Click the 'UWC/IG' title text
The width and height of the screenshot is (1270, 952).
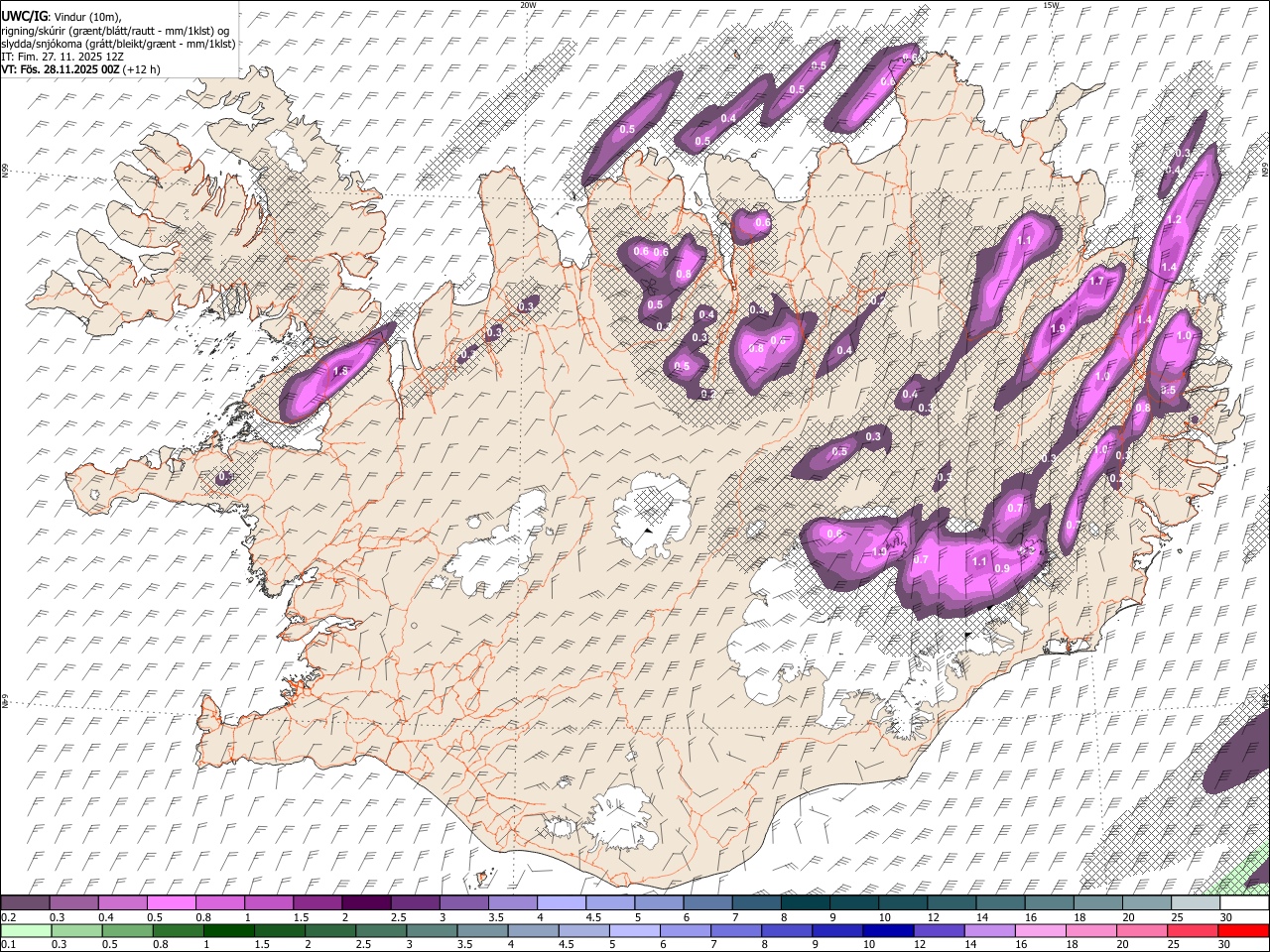coord(24,16)
